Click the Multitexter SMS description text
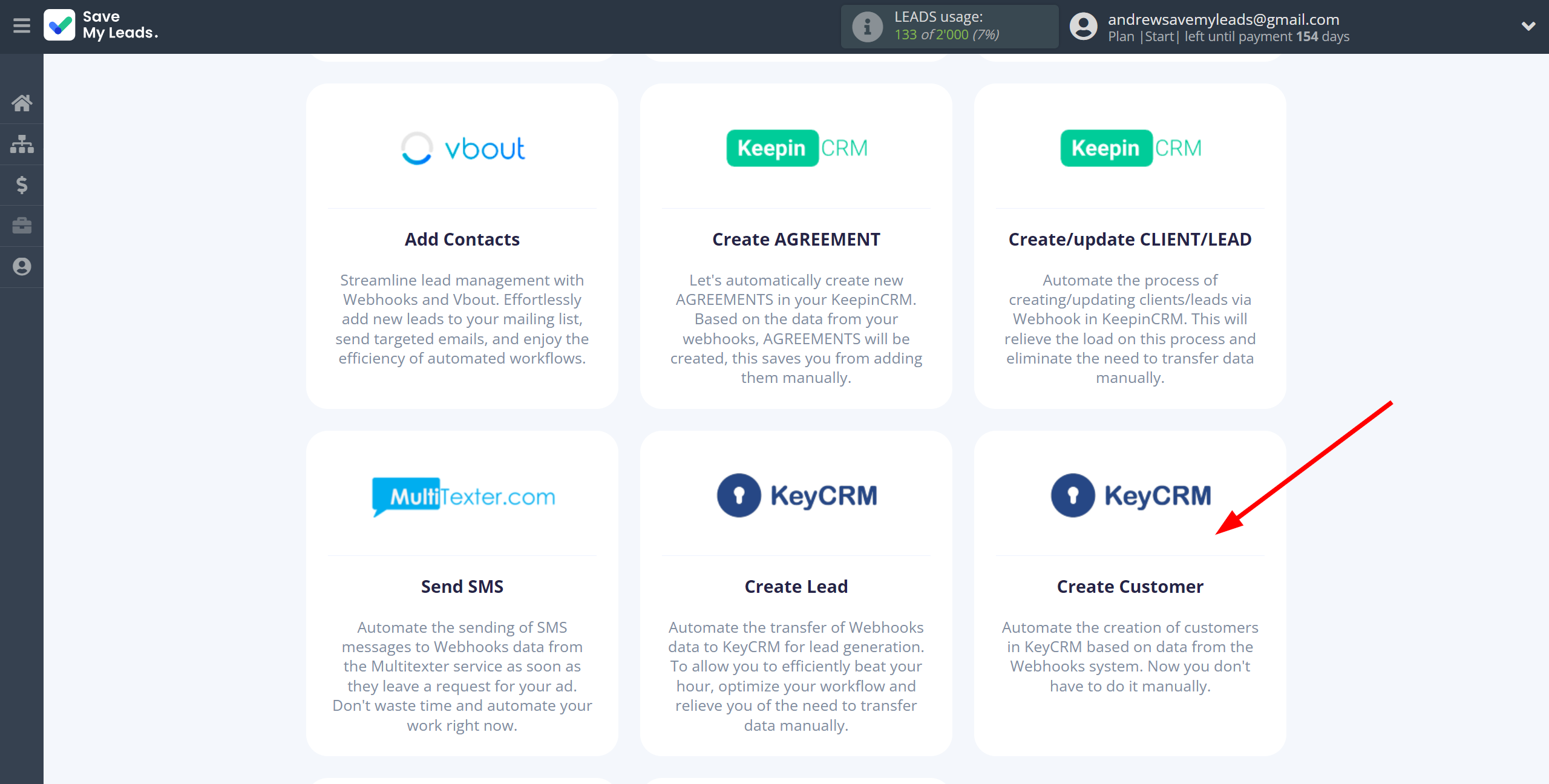The height and width of the screenshot is (784, 1549). (462, 676)
